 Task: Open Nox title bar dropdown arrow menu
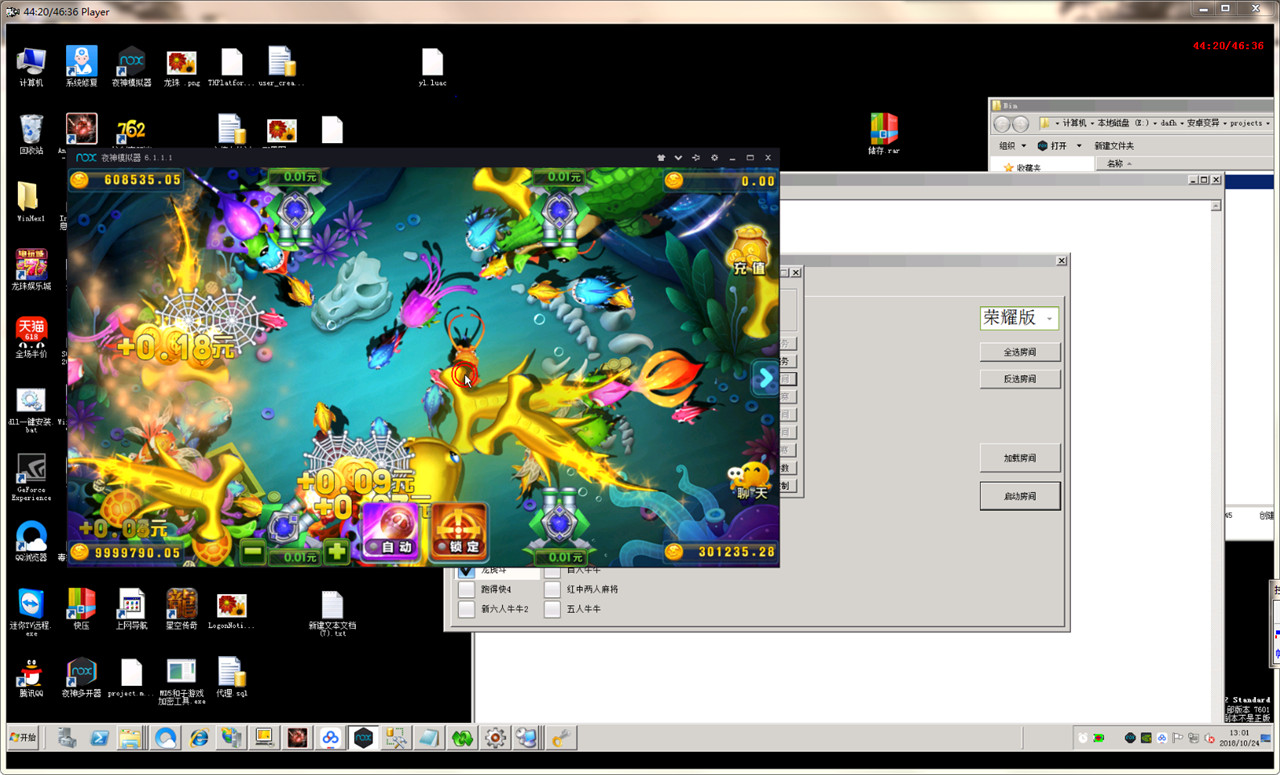click(x=678, y=158)
